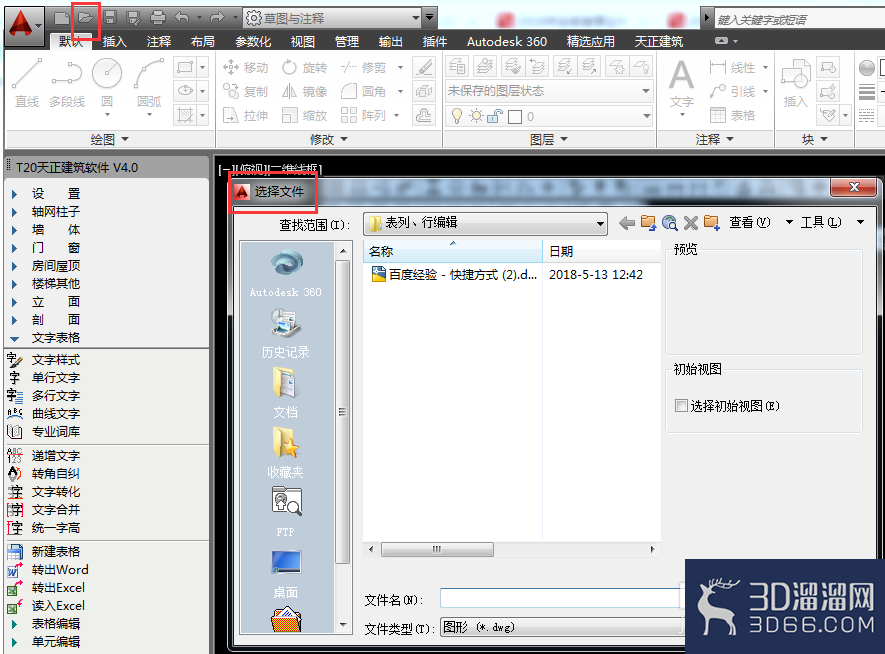Screen dimensions: 885x654
Task: Open the 文件类型 dropdown
Action: 563,627
